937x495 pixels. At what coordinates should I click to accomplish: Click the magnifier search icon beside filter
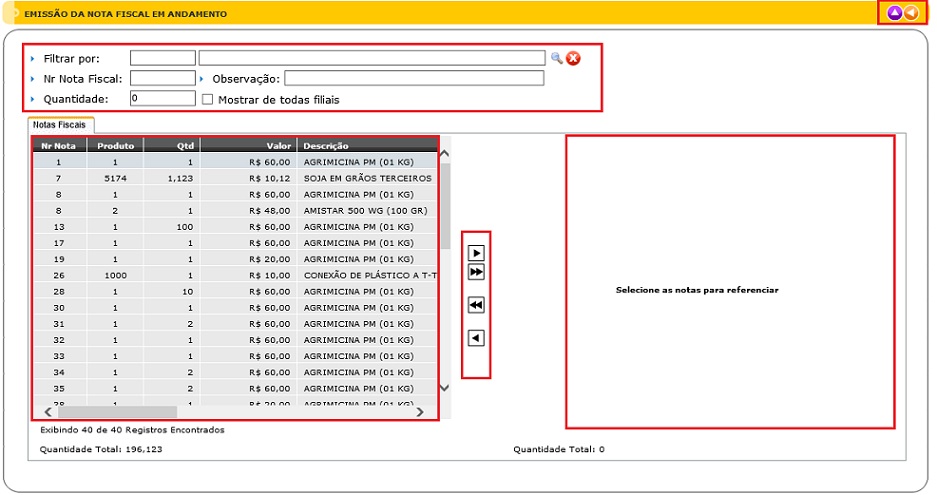[557, 58]
